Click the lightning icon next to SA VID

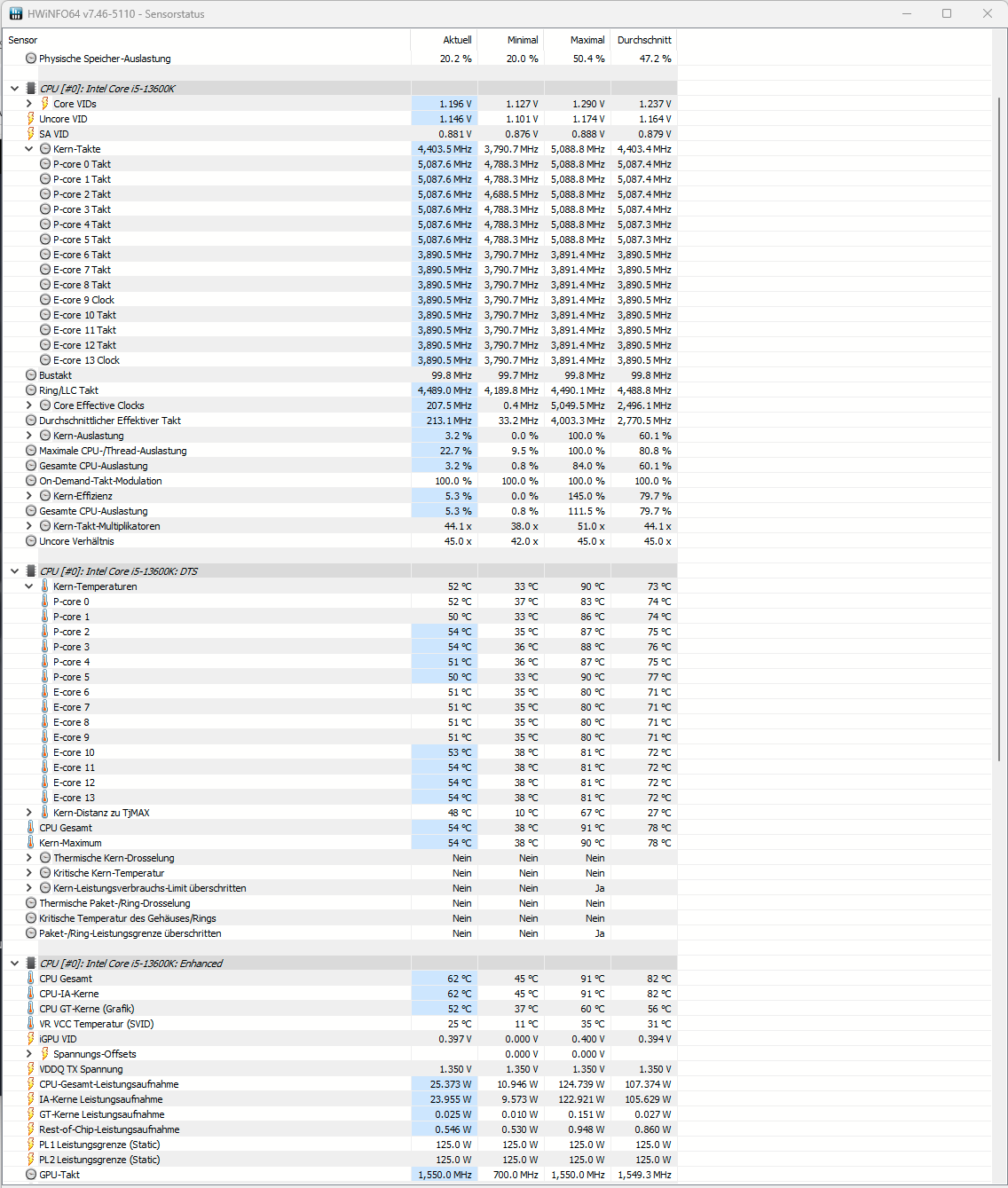31,134
